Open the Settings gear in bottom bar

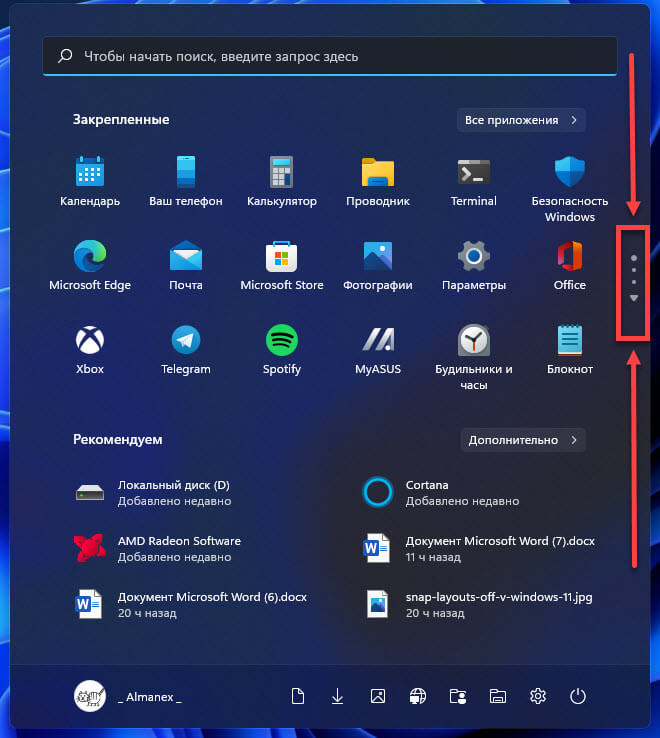538,696
